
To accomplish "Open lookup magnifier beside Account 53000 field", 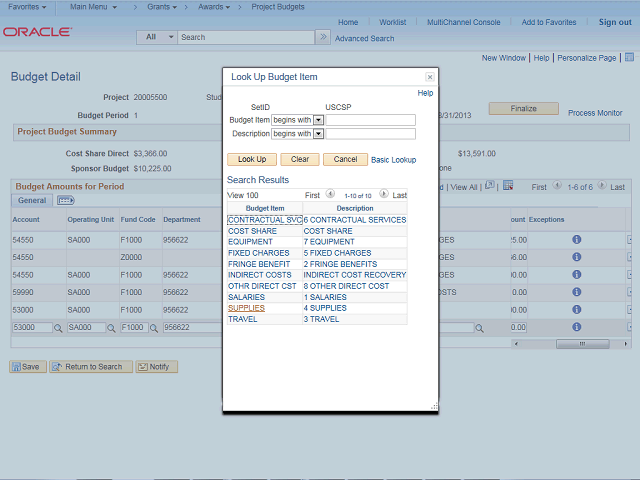I will pos(58,328).
